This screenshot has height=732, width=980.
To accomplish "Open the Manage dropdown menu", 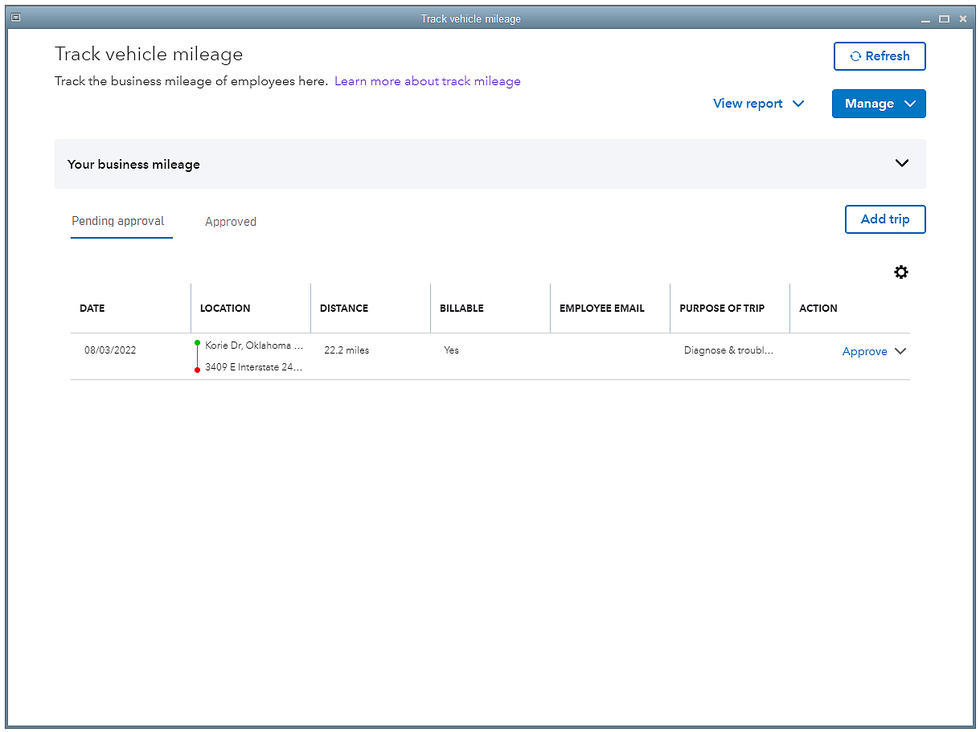I will pos(878,104).
